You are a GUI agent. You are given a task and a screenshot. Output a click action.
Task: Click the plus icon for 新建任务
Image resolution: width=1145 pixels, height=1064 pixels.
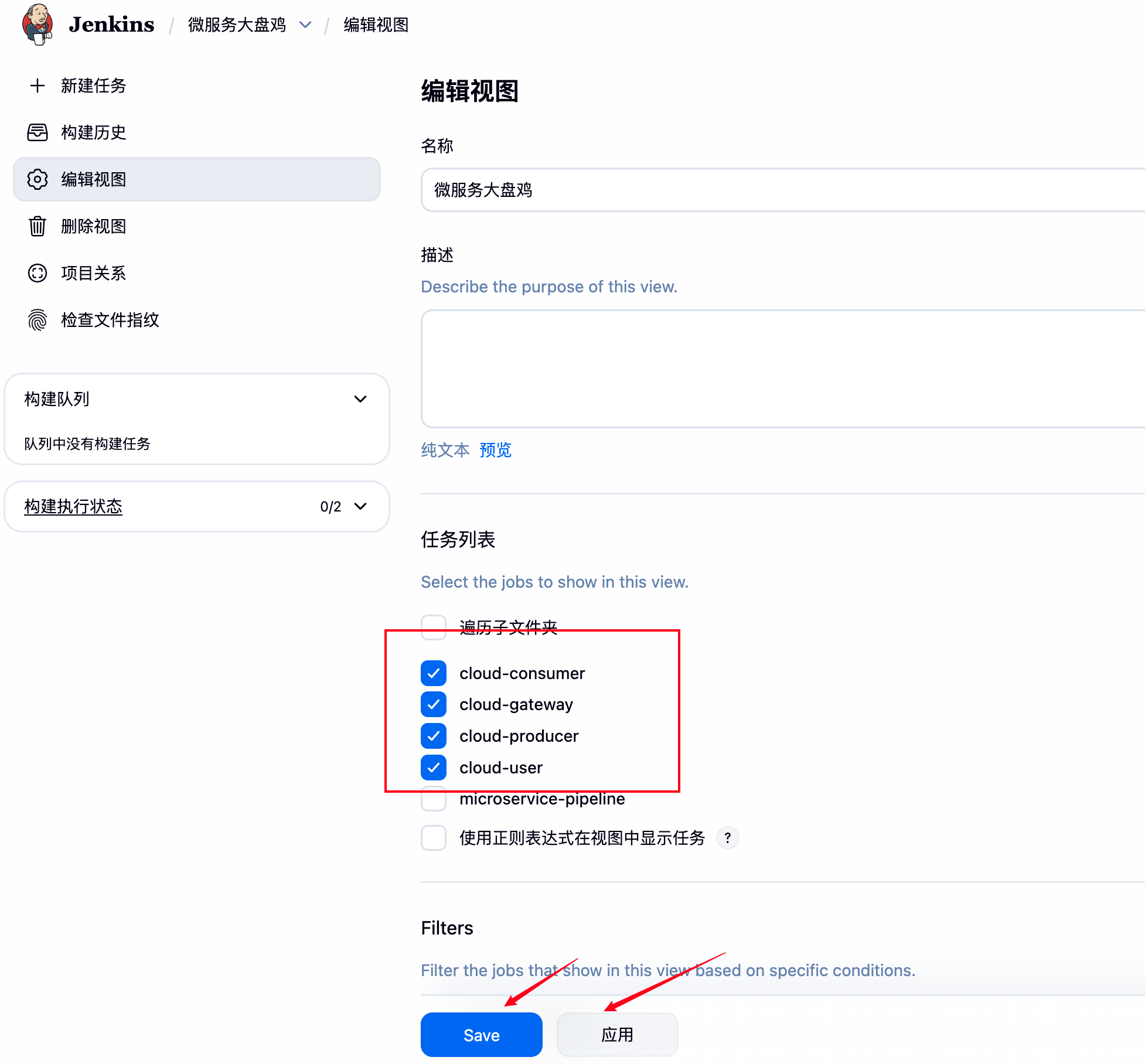[x=38, y=86]
